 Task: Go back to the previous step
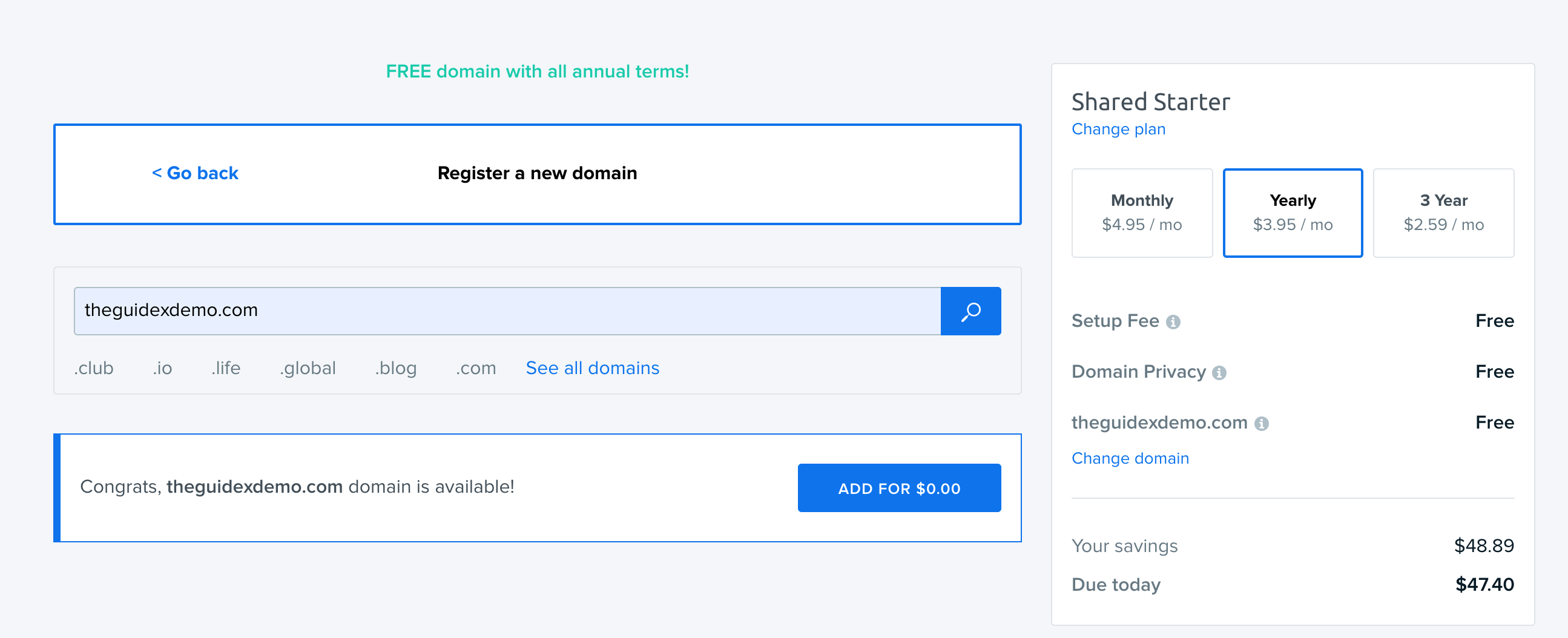[195, 174]
